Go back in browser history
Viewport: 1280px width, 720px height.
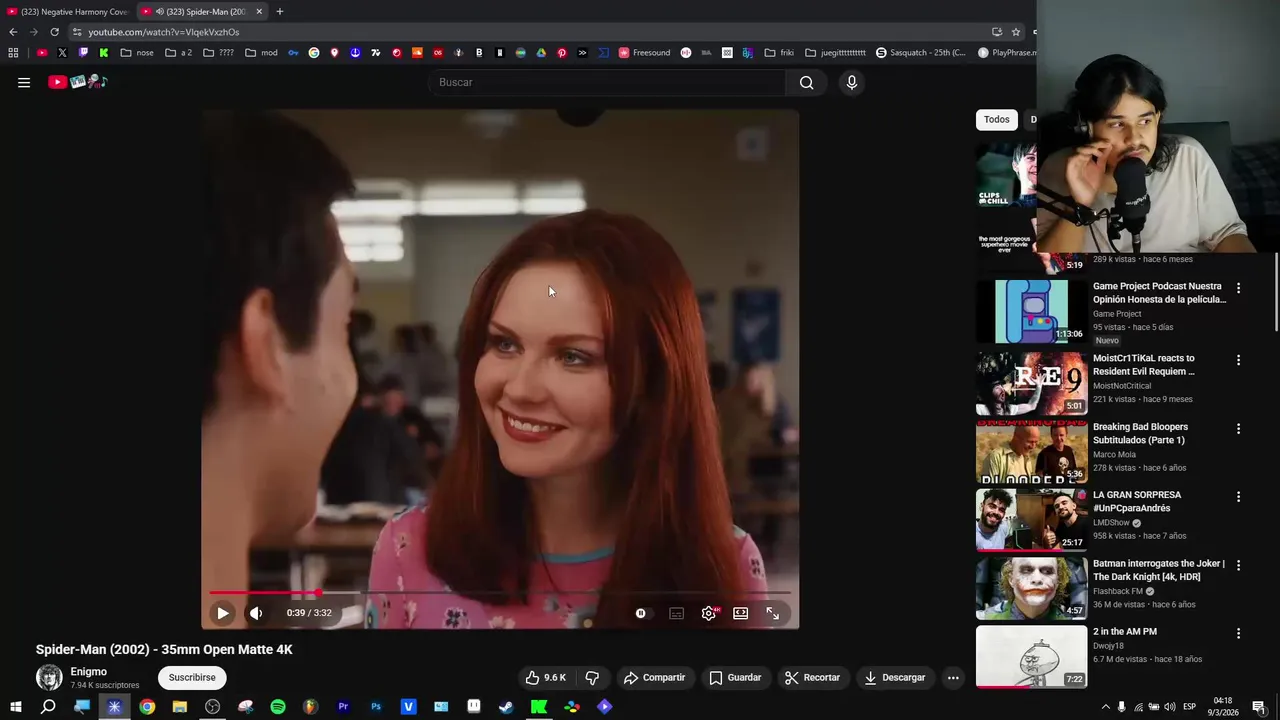coord(13,32)
